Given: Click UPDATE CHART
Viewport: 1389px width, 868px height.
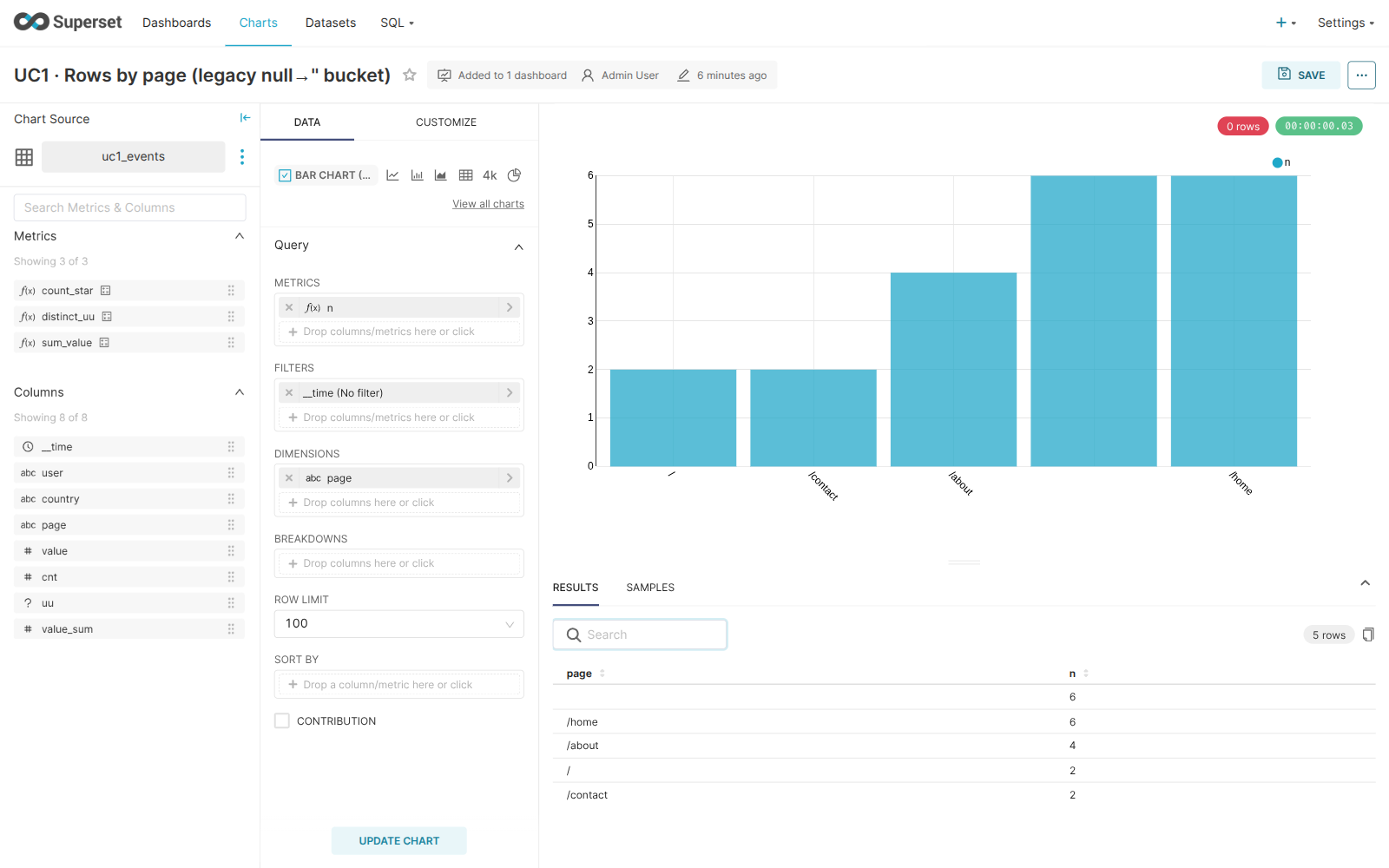Looking at the screenshot, I should (x=399, y=840).
